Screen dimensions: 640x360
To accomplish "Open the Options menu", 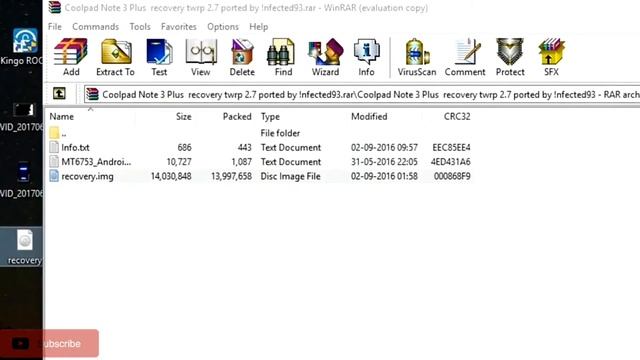I will coord(223,27).
